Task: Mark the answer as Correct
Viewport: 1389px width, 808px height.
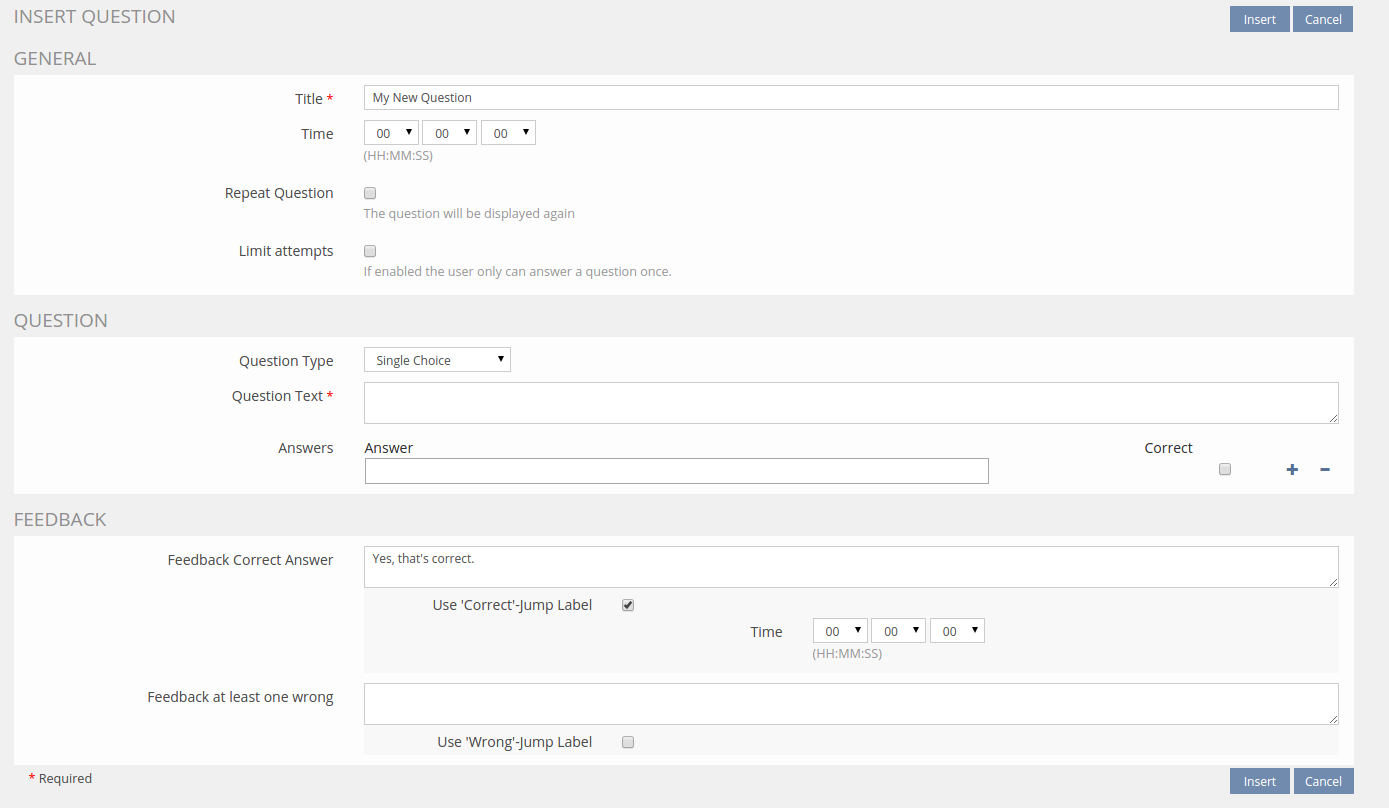Action: 1225,470
